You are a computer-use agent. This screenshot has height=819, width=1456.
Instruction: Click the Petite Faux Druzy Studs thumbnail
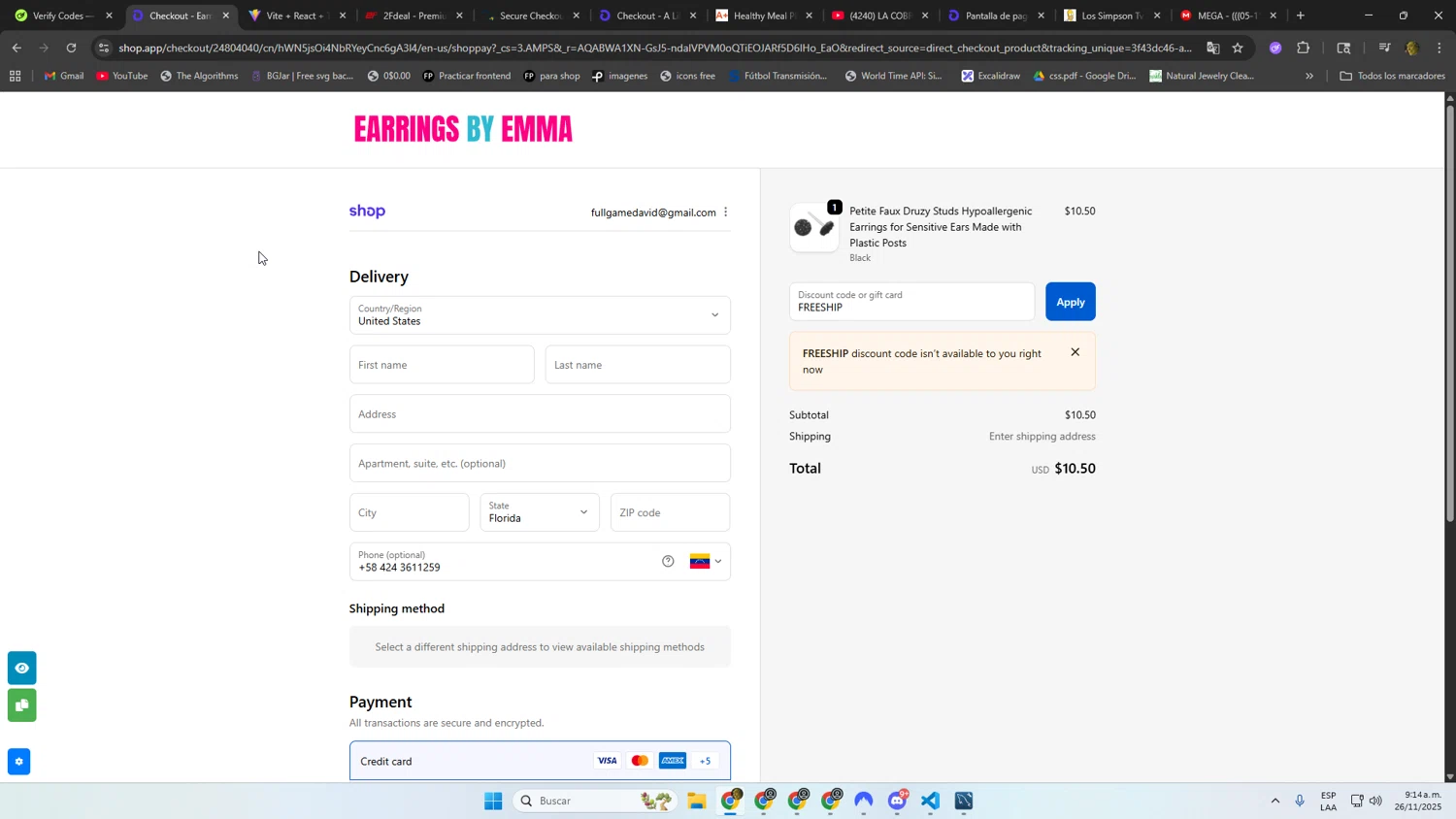point(814,228)
